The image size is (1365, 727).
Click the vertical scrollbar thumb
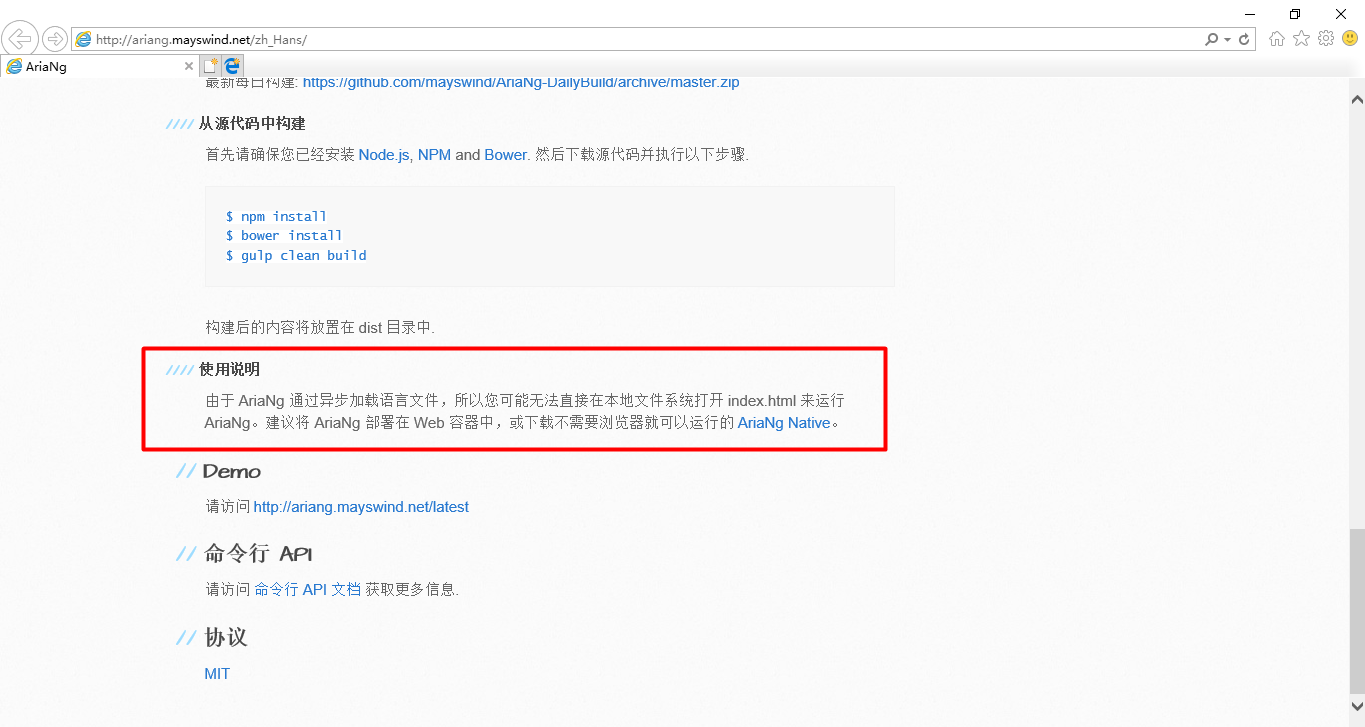point(1357,612)
